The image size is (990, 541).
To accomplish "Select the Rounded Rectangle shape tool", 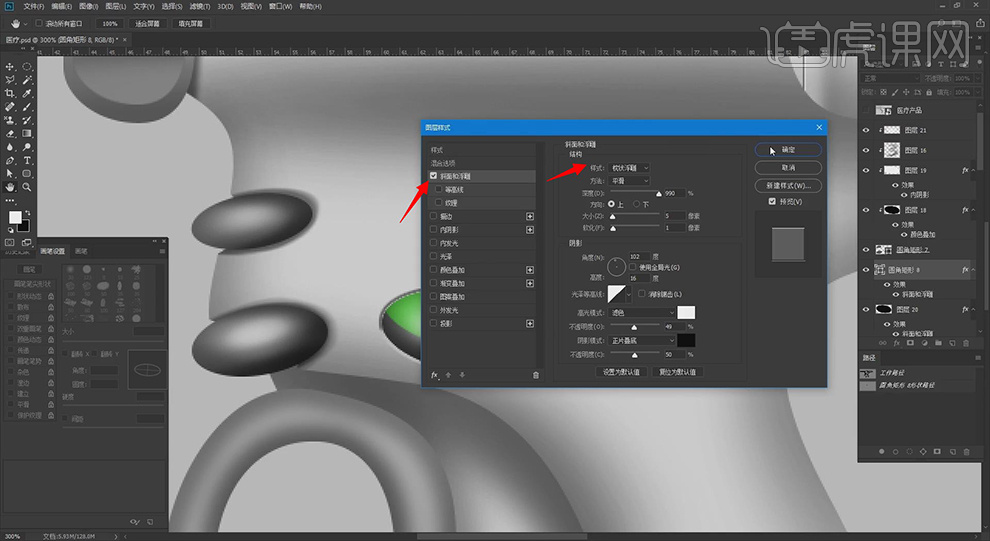I will [27, 174].
